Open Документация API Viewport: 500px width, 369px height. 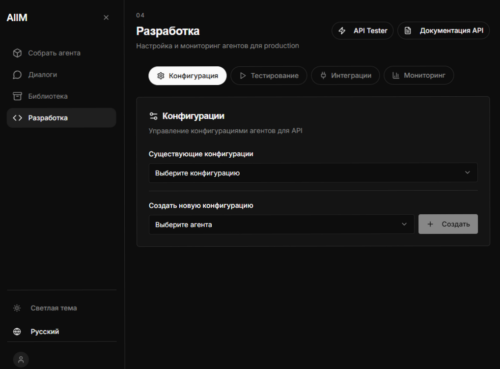443,31
